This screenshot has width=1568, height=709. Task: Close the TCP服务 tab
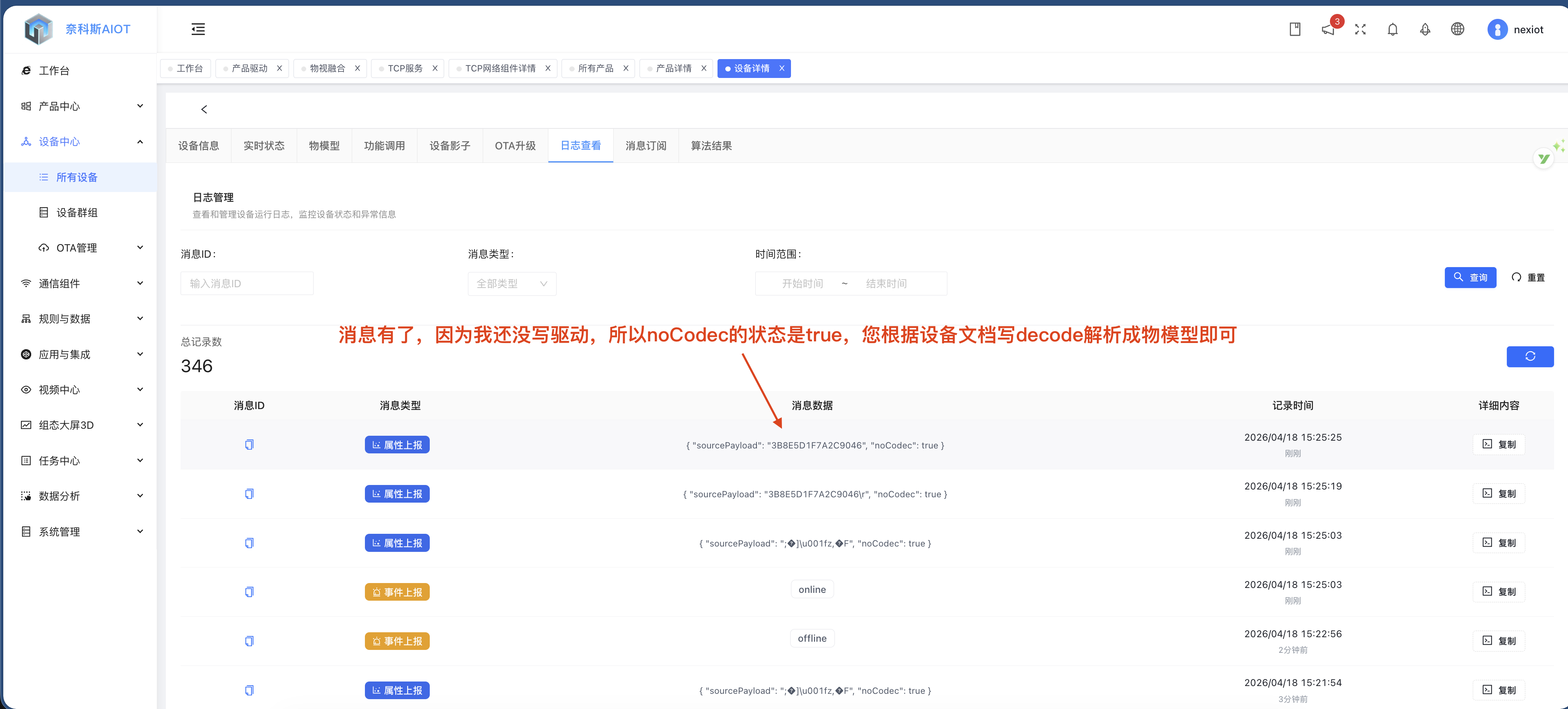coord(435,68)
